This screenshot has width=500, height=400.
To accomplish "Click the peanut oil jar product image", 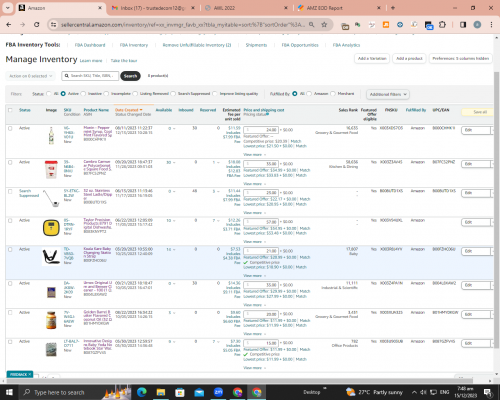I will [51, 320].
